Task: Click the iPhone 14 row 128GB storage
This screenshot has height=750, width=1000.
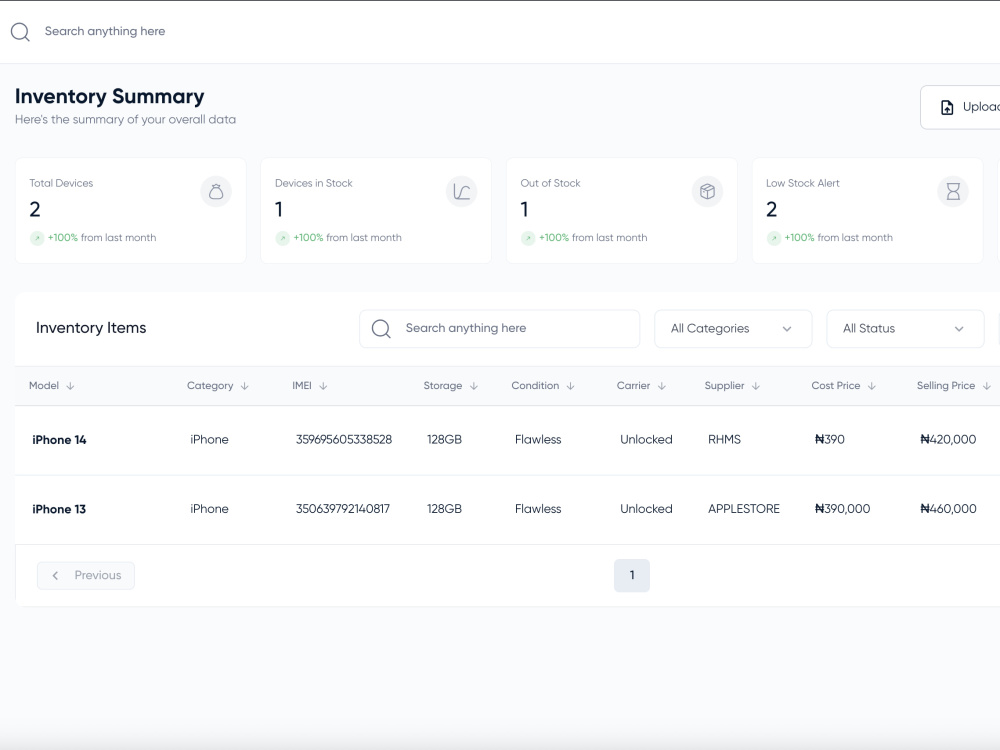Action: point(445,440)
